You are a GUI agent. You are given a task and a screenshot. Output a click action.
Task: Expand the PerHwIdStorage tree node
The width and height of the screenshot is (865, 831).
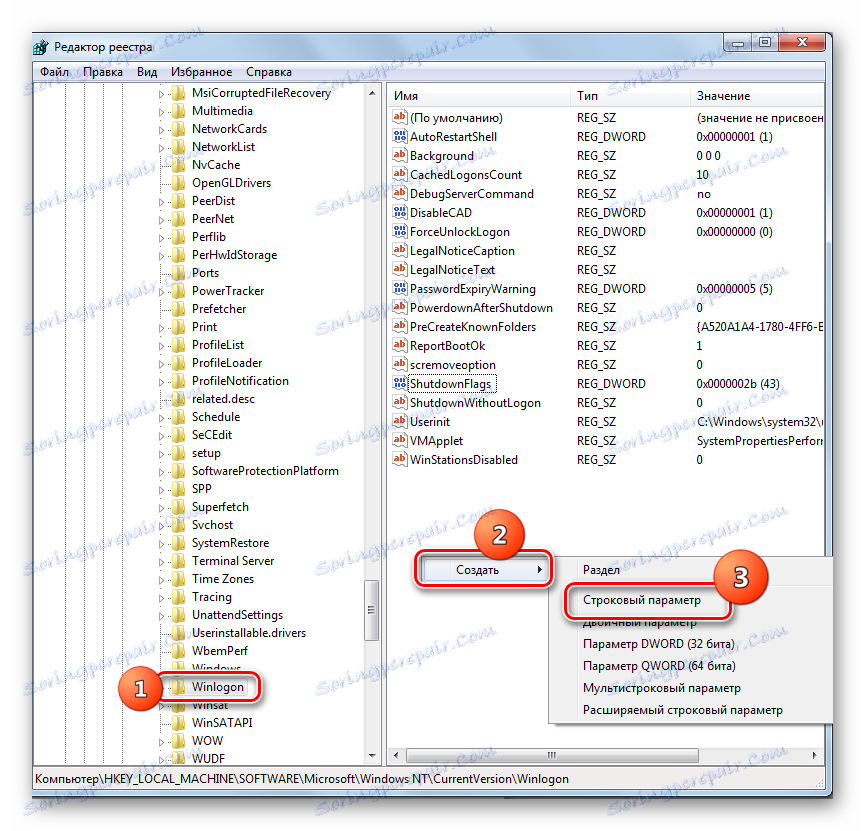162,255
